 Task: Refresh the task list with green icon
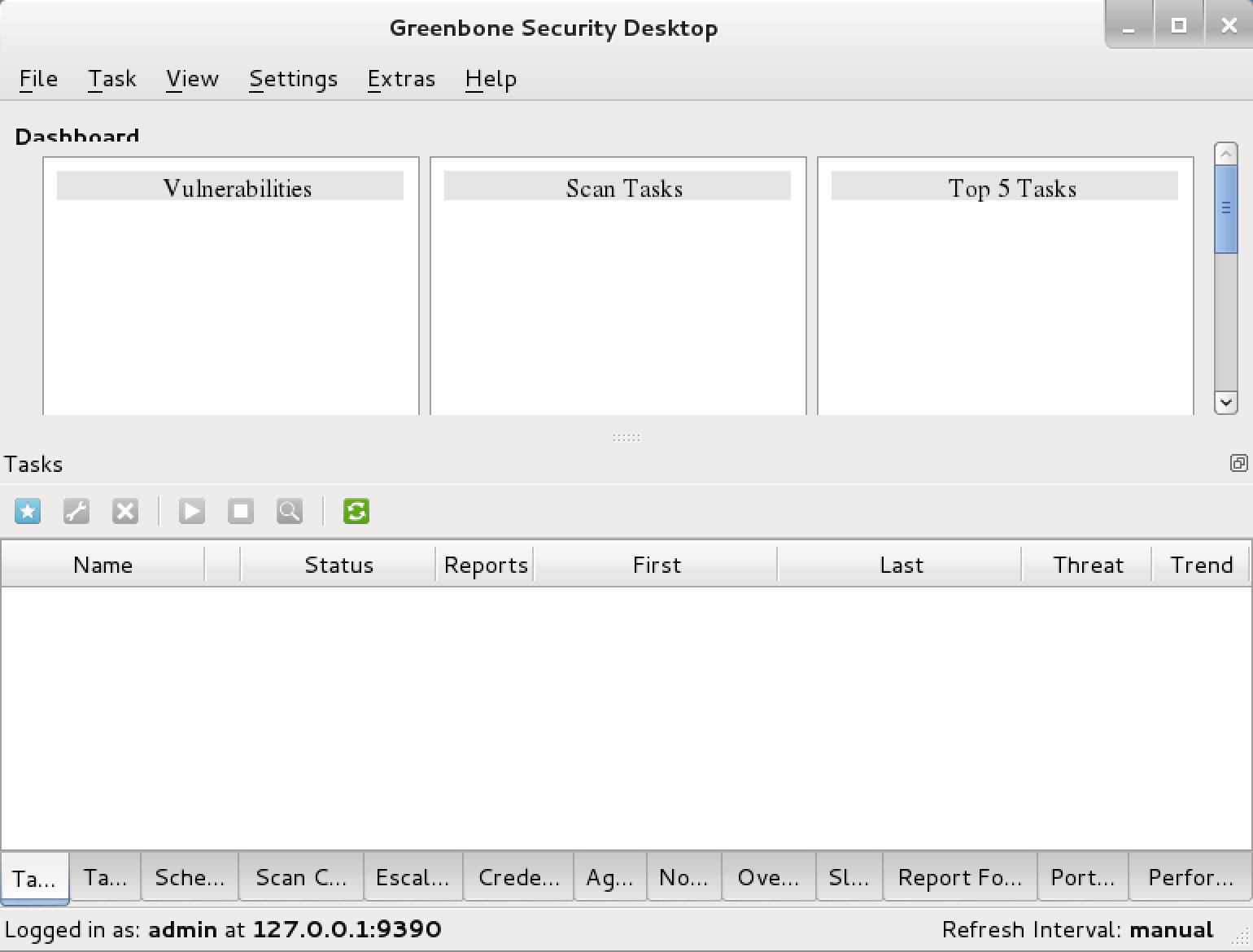pyautogui.click(x=356, y=512)
